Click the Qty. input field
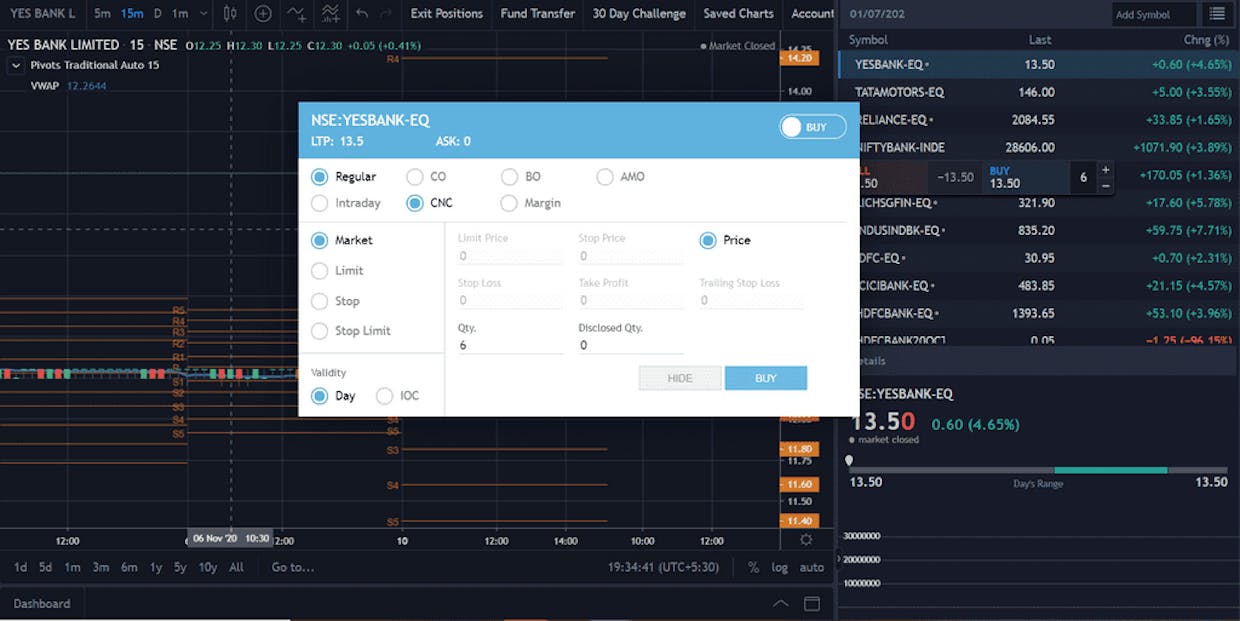This screenshot has height=621, width=1240. pos(511,345)
